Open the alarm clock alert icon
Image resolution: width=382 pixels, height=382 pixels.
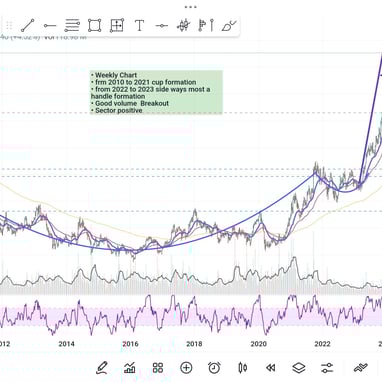click(x=214, y=368)
